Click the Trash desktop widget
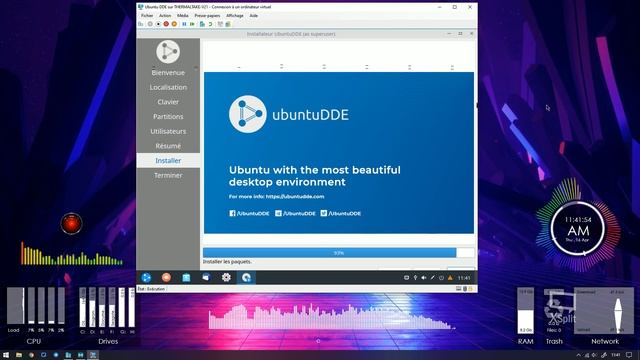 pos(554,316)
